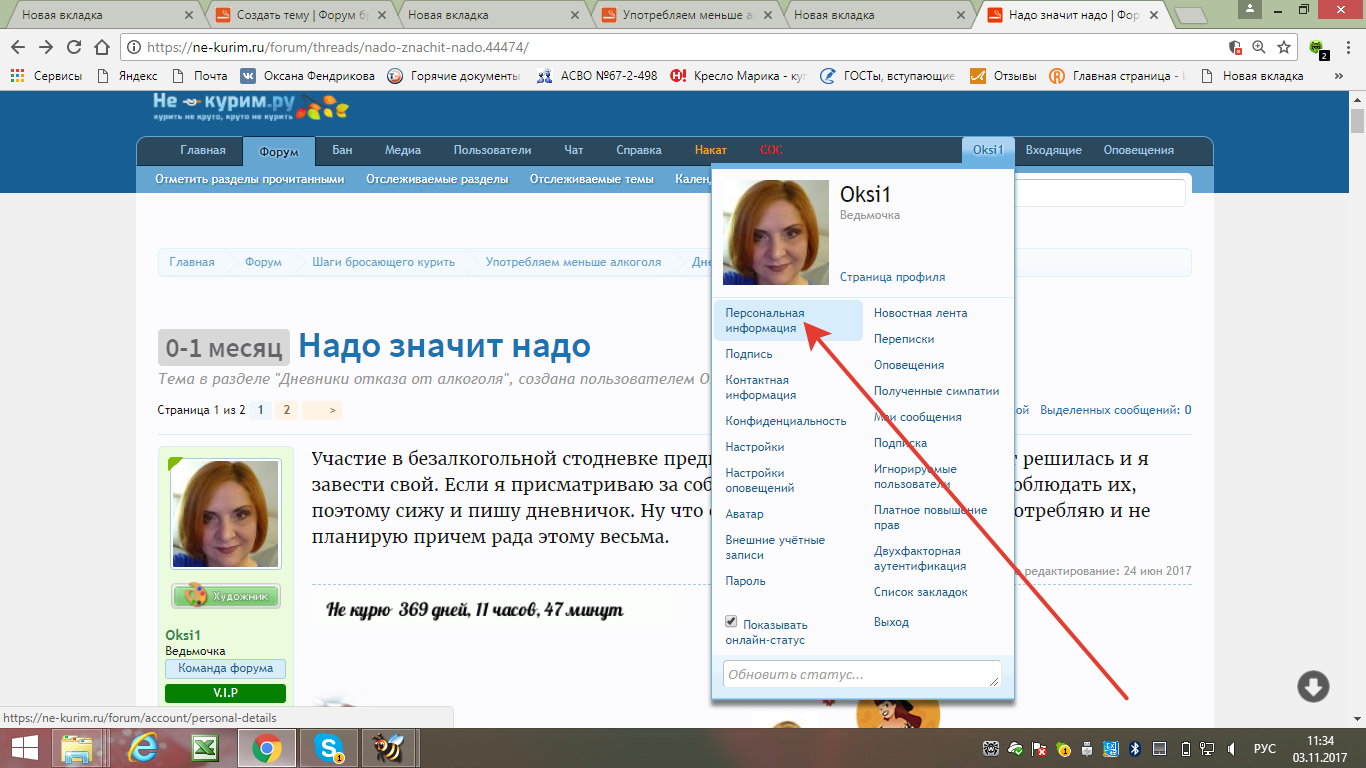
Task: Open the Windows Start button
Action: coord(24,747)
